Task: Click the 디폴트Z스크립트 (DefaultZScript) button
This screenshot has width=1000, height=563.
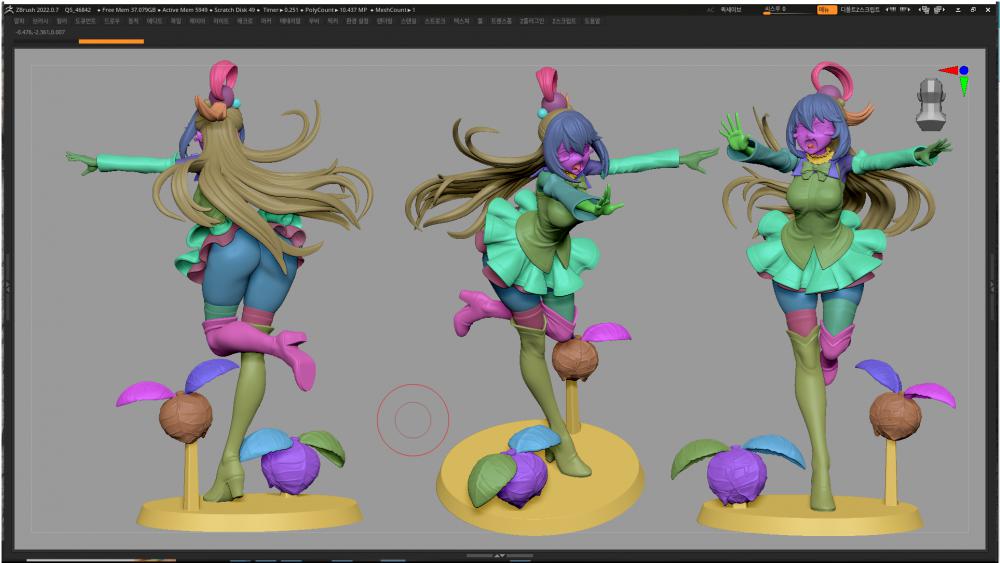Action: click(x=860, y=10)
